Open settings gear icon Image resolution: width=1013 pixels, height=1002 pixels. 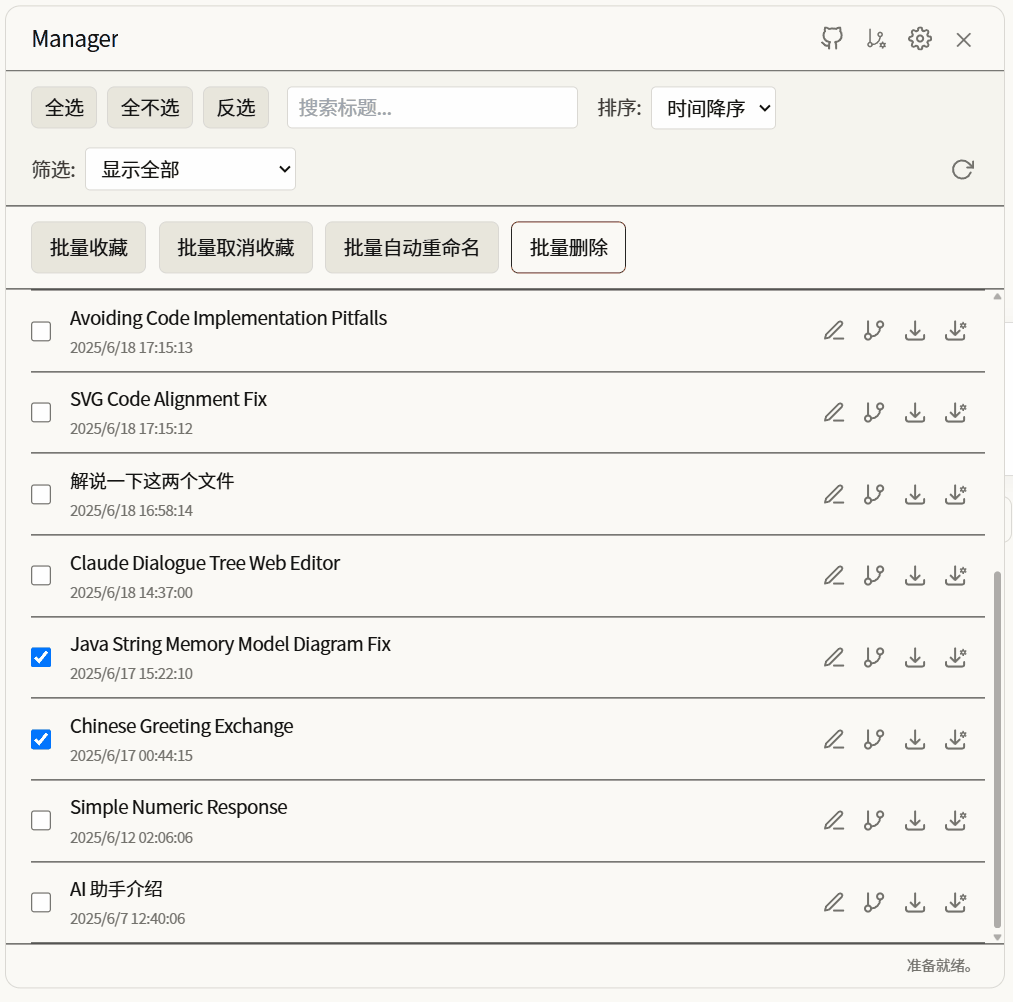click(920, 39)
